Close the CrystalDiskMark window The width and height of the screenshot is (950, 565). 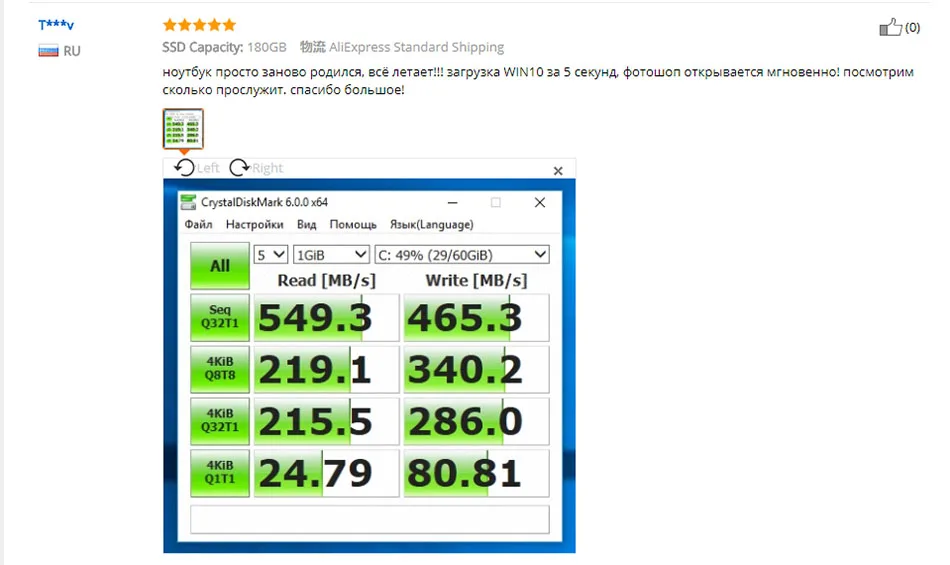point(540,202)
